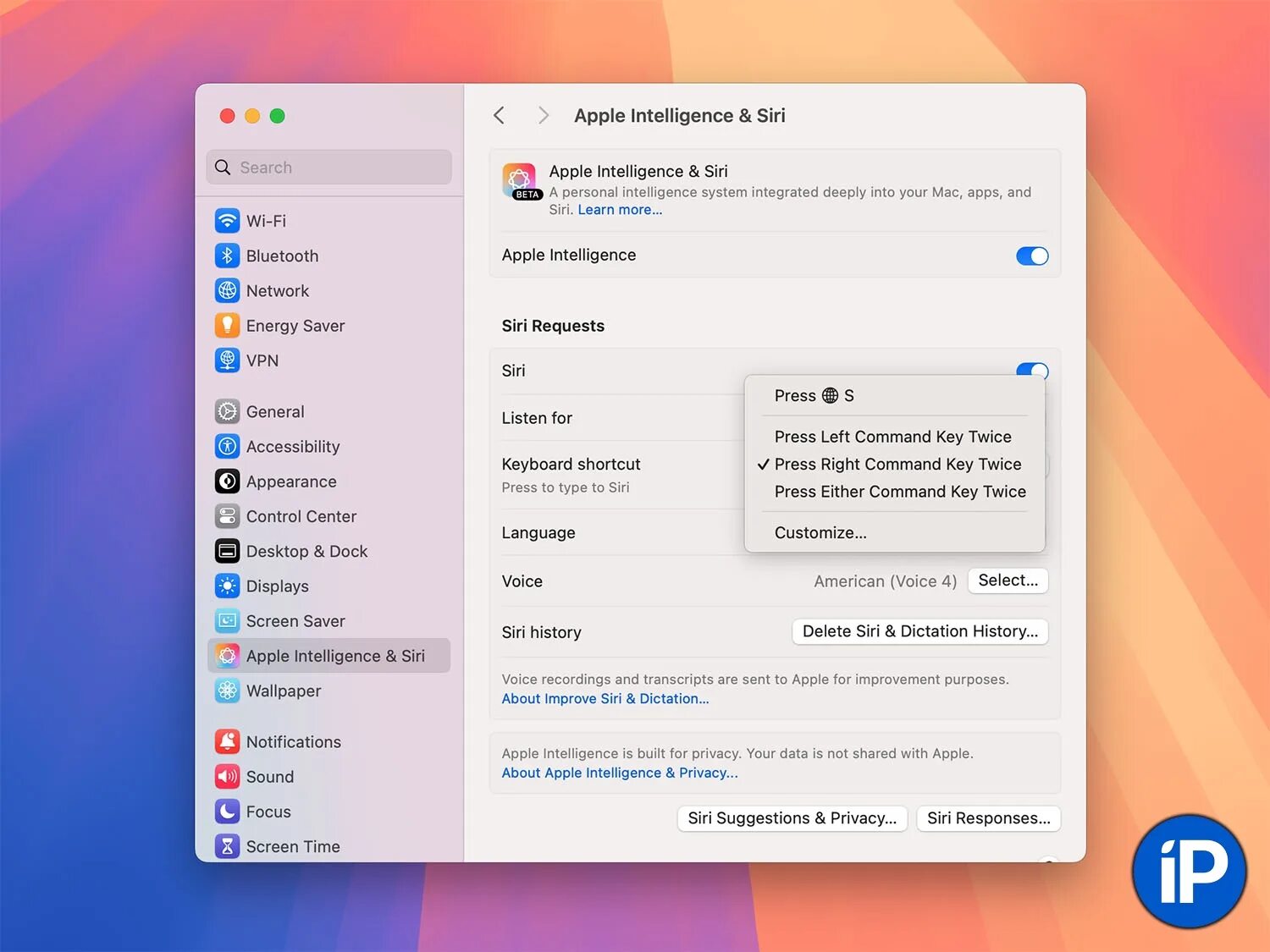Open General settings gear icon
1270x952 pixels.
[227, 411]
